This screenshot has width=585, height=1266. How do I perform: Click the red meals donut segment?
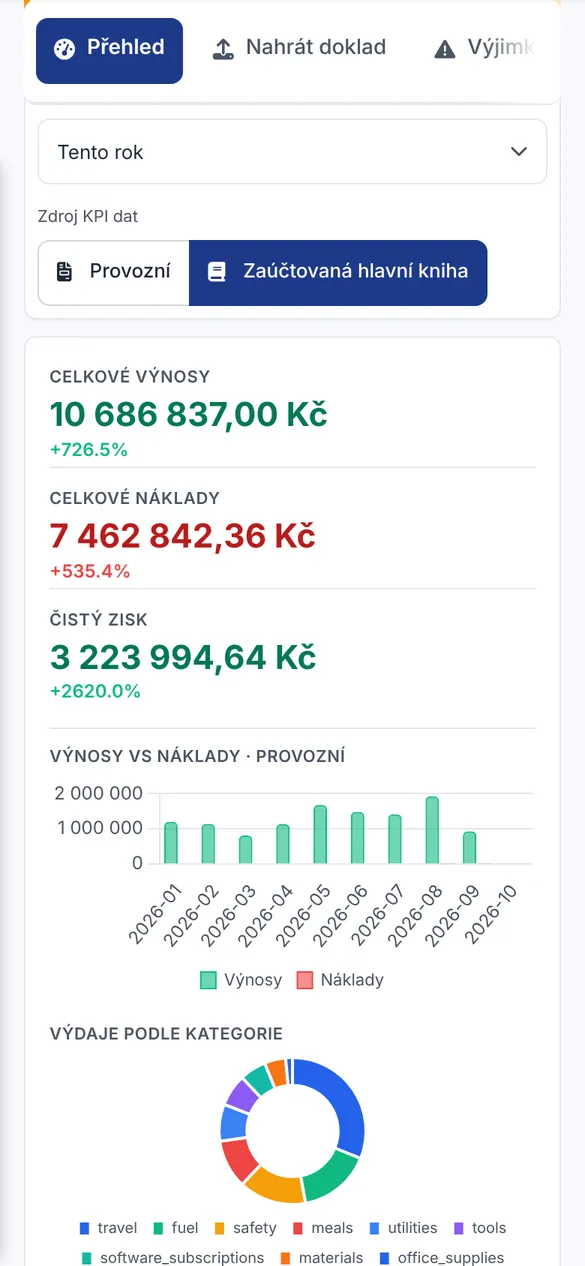tap(238, 1158)
